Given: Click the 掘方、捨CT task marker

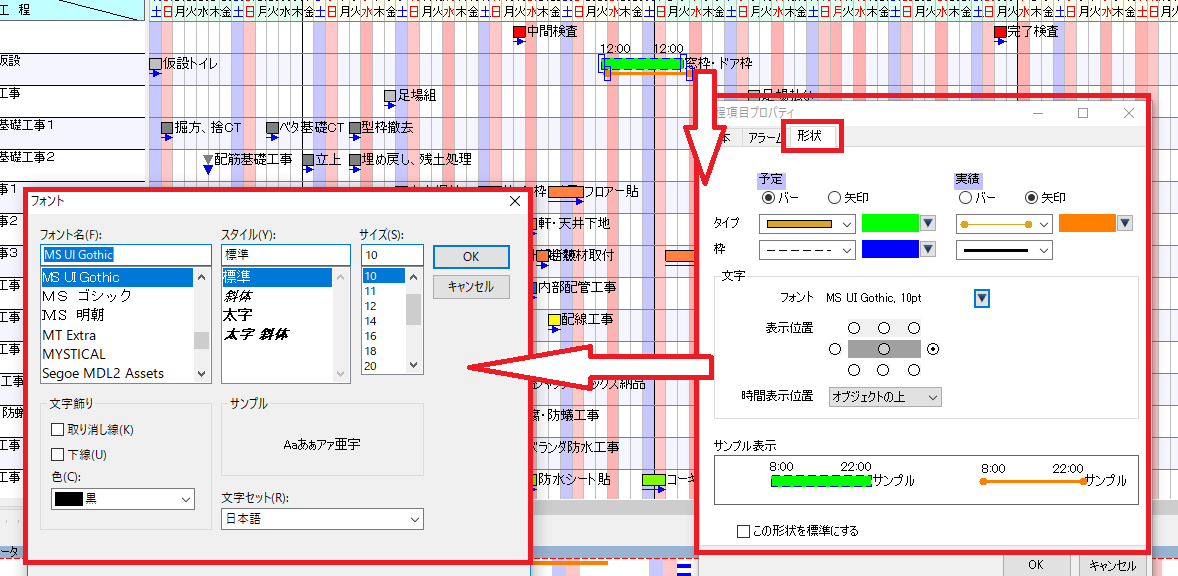Looking at the screenshot, I should tap(167, 128).
